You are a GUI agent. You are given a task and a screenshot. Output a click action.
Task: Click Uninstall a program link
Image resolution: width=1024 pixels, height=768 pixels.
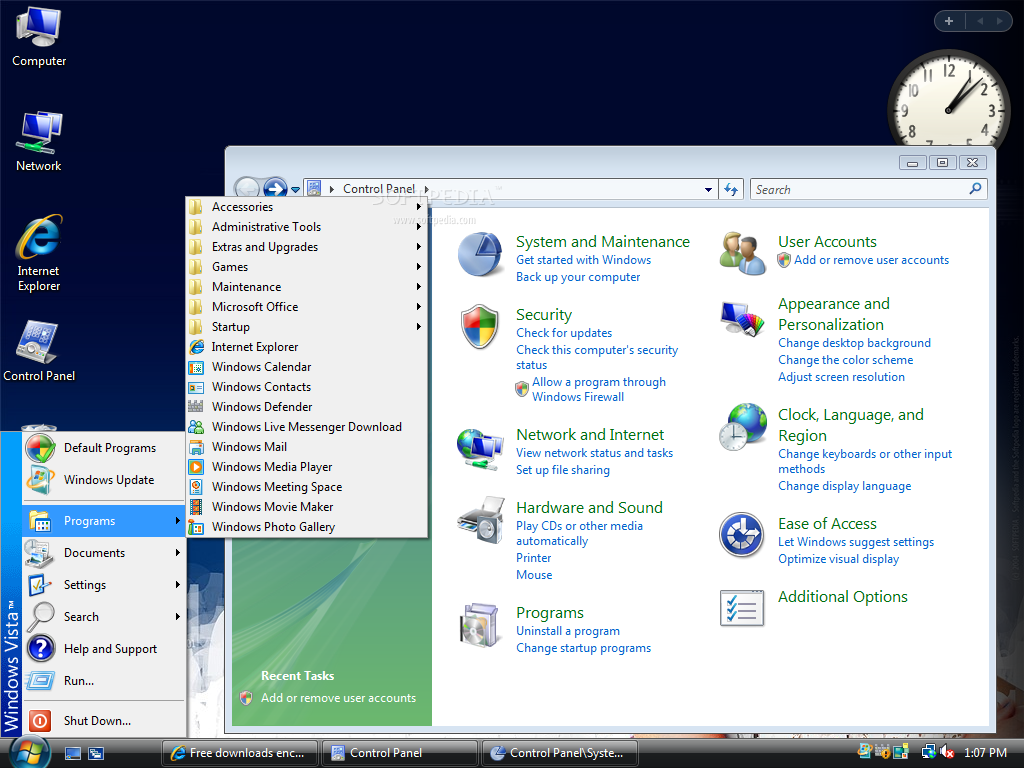[568, 631]
